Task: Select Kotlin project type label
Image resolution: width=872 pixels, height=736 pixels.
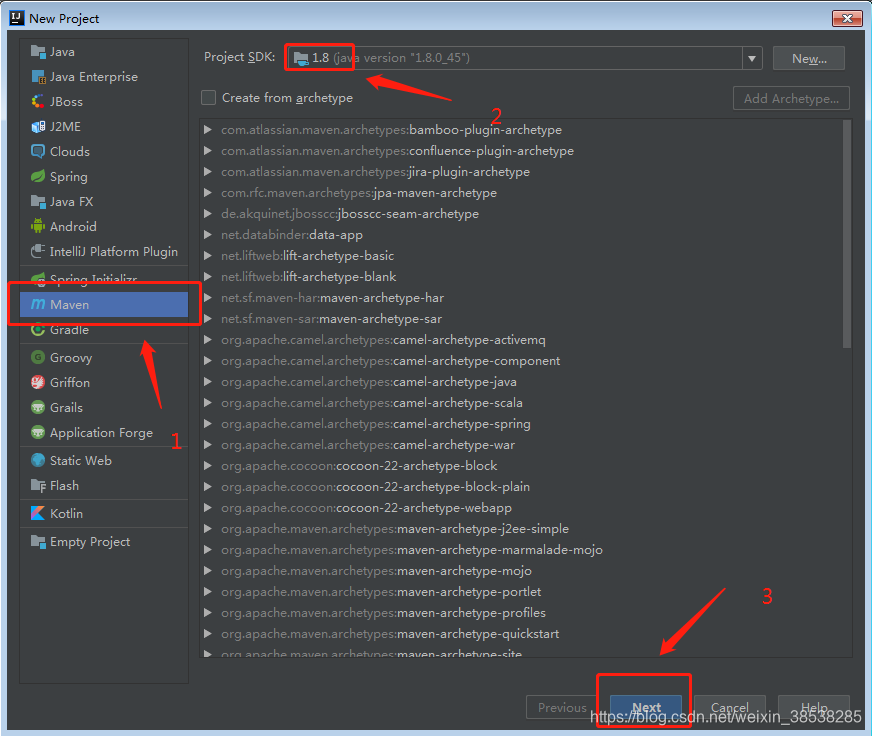Action: (66, 513)
